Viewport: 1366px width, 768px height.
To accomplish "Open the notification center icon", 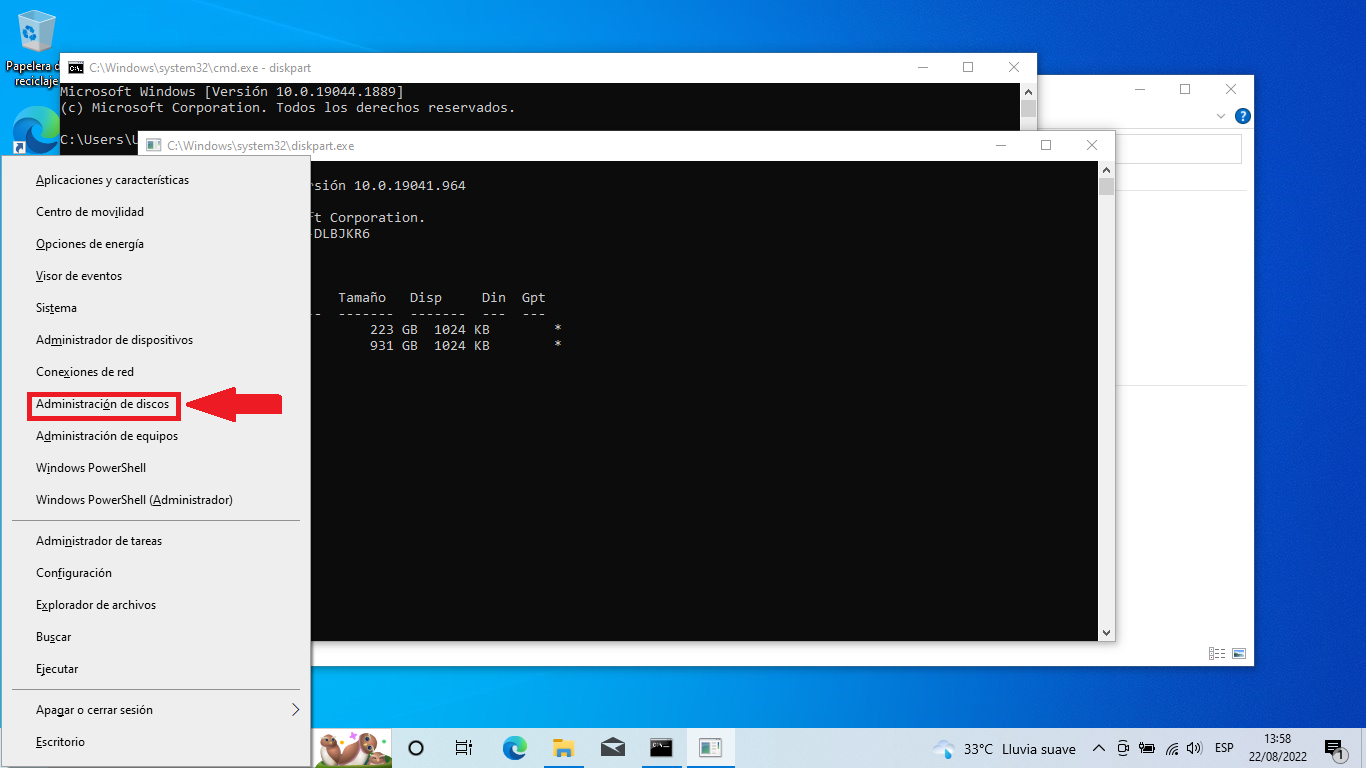I will pyautogui.click(x=1333, y=748).
